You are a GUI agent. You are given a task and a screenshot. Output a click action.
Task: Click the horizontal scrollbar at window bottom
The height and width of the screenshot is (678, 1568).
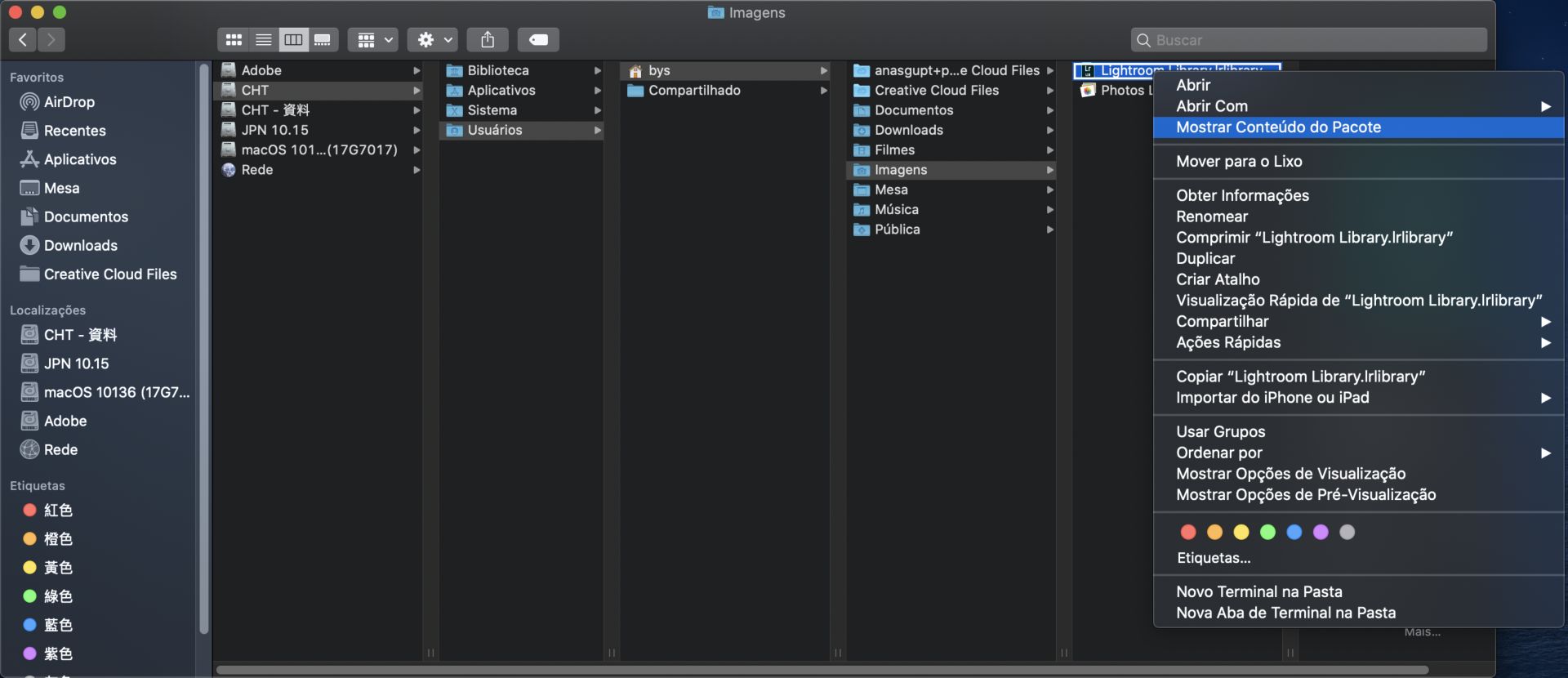point(822,671)
